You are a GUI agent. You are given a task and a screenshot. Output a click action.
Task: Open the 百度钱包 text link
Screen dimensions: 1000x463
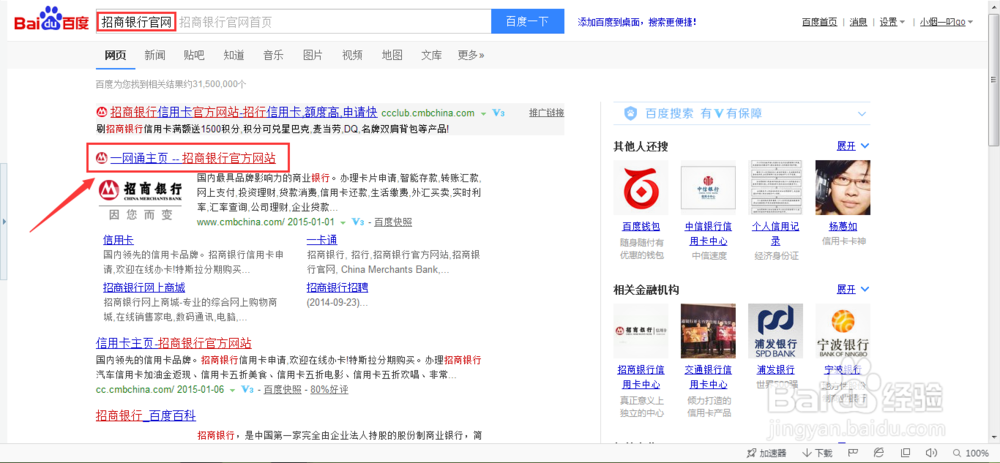tap(641, 226)
